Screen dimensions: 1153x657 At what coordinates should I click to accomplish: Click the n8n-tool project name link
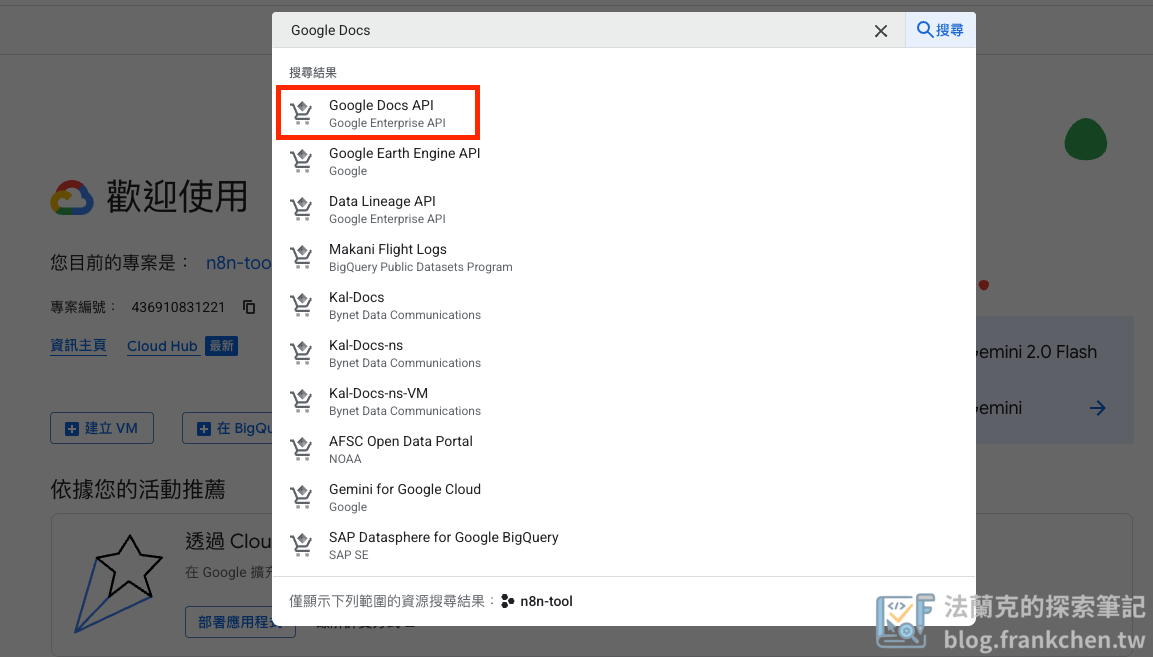pos(238,263)
